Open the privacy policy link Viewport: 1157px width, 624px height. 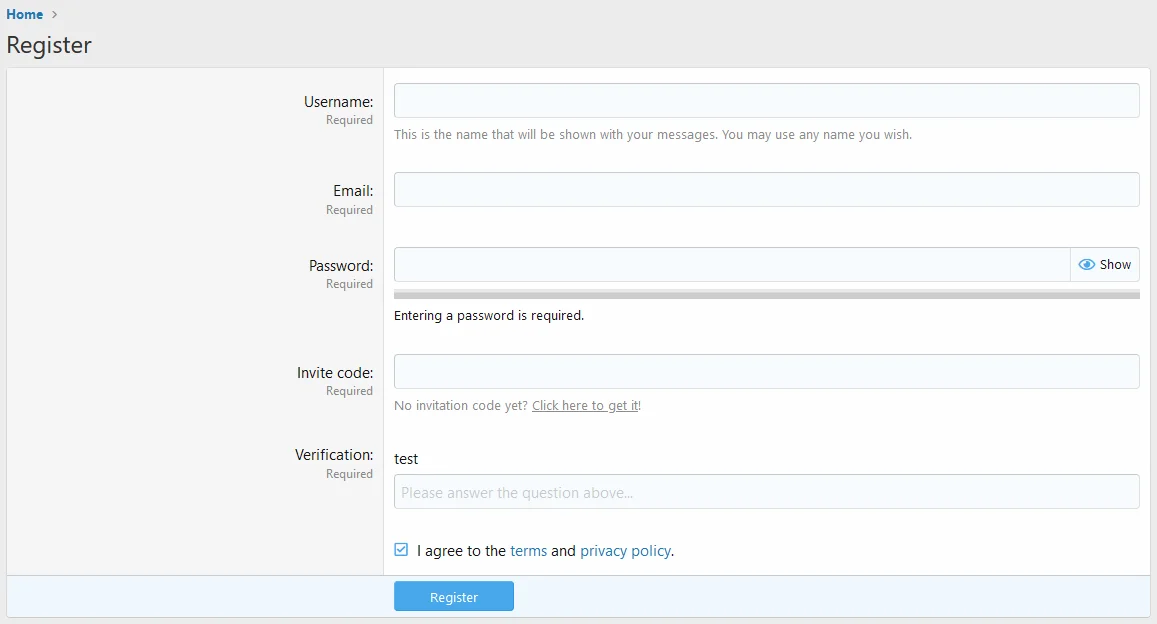pos(625,551)
